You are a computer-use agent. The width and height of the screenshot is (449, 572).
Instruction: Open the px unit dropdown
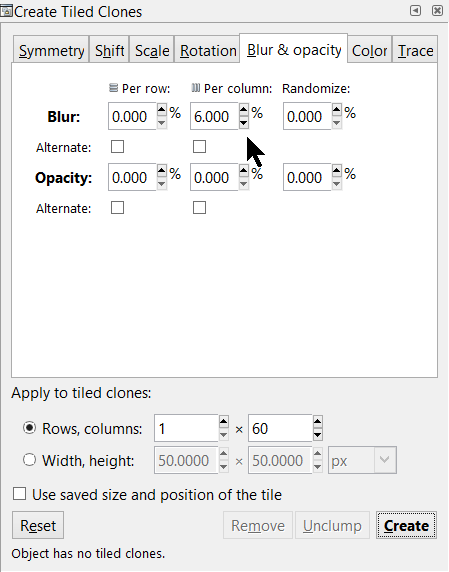362,460
